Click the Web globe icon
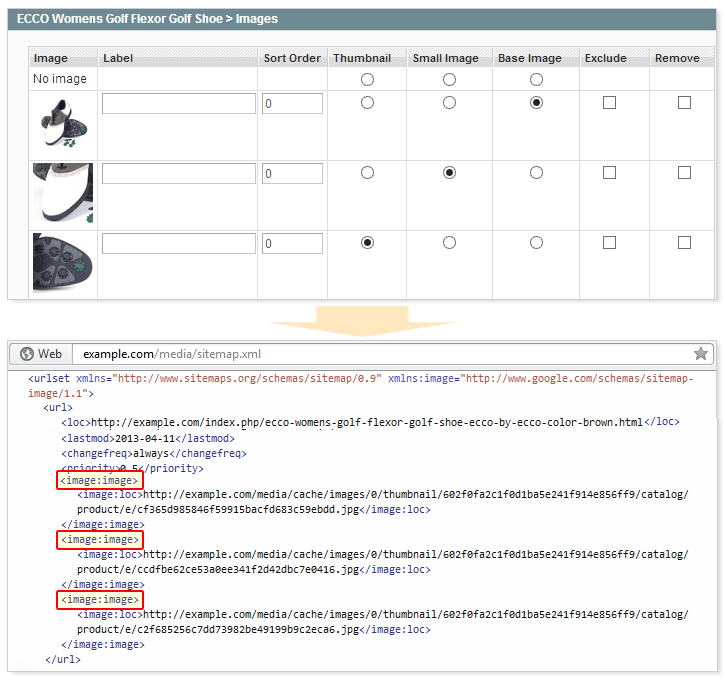This screenshot has height=680, width=725. pyautogui.click(x=27, y=354)
